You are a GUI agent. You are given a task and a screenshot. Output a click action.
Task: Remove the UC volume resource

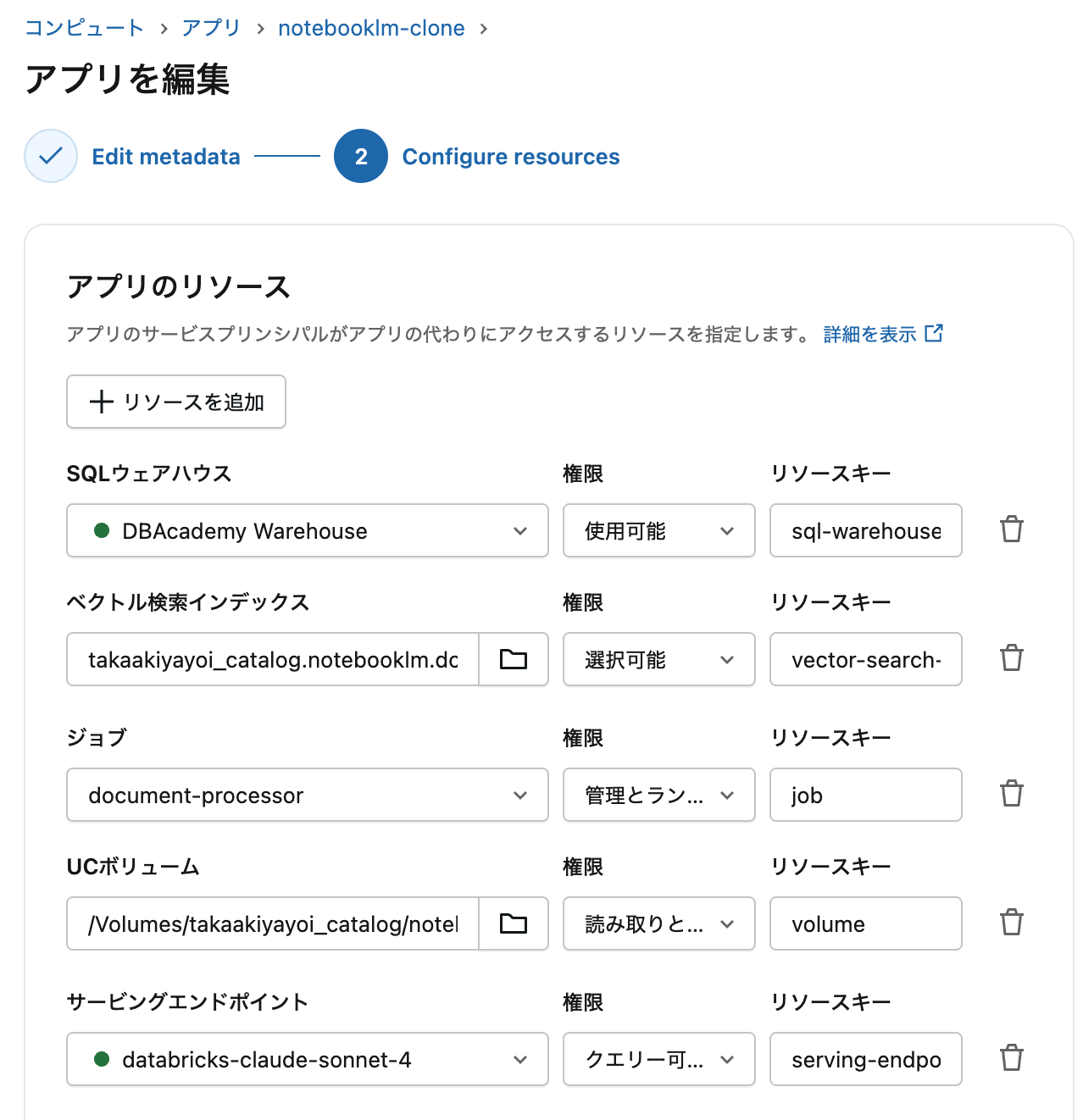[1011, 923]
